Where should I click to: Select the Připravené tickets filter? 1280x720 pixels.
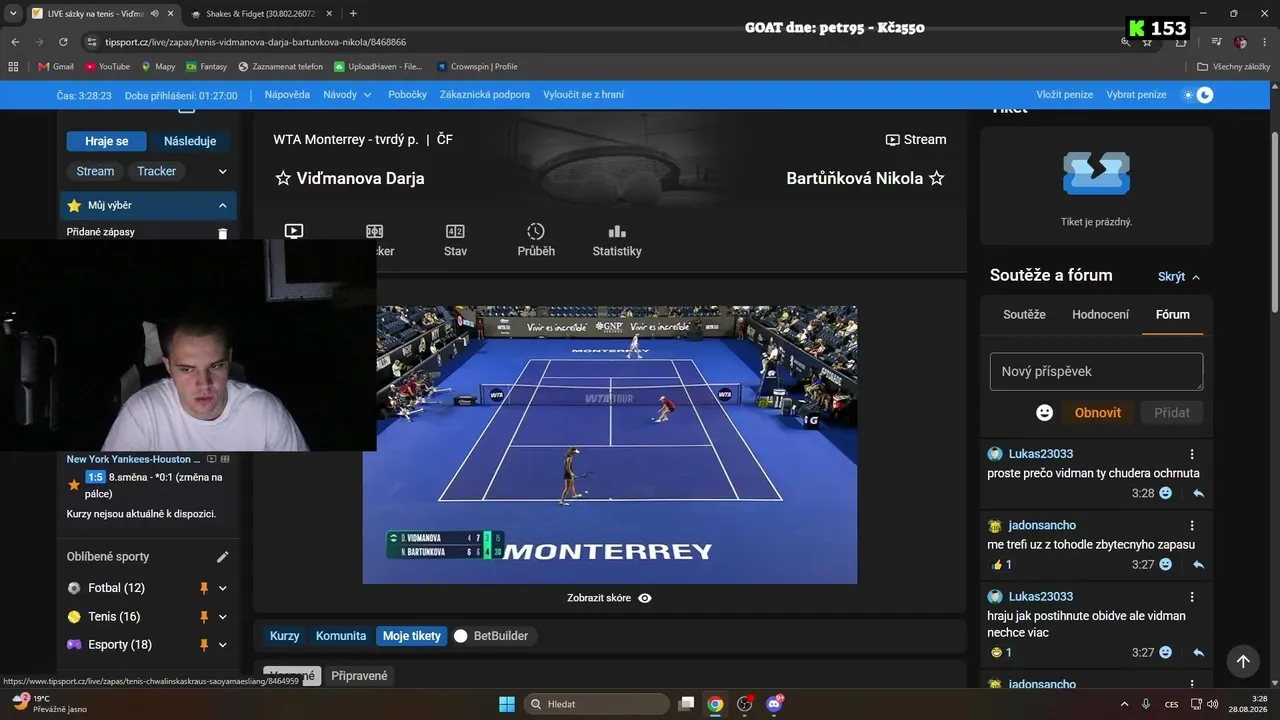[359, 676]
